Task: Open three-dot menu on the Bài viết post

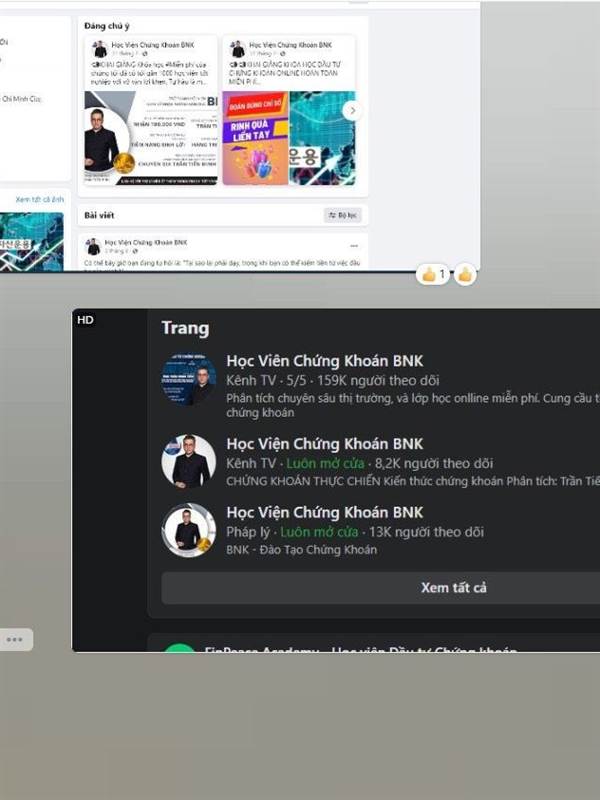Action: [x=354, y=246]
